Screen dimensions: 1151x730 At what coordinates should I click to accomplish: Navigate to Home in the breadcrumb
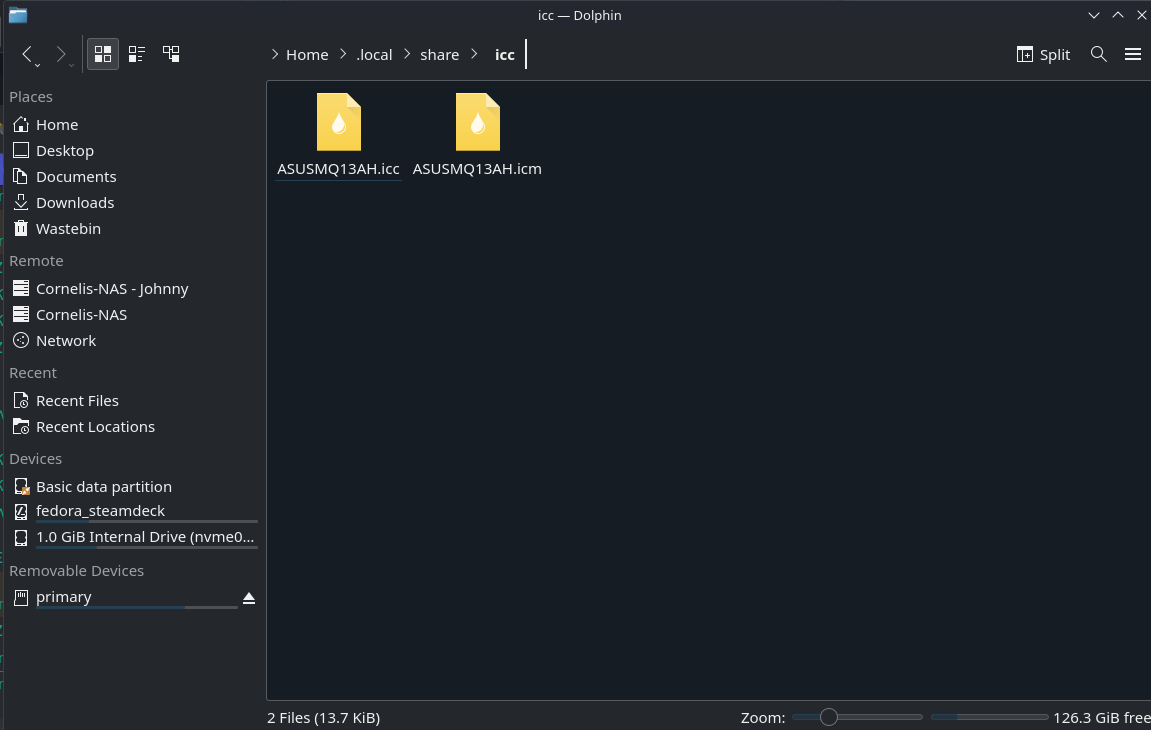coord(307,54)
